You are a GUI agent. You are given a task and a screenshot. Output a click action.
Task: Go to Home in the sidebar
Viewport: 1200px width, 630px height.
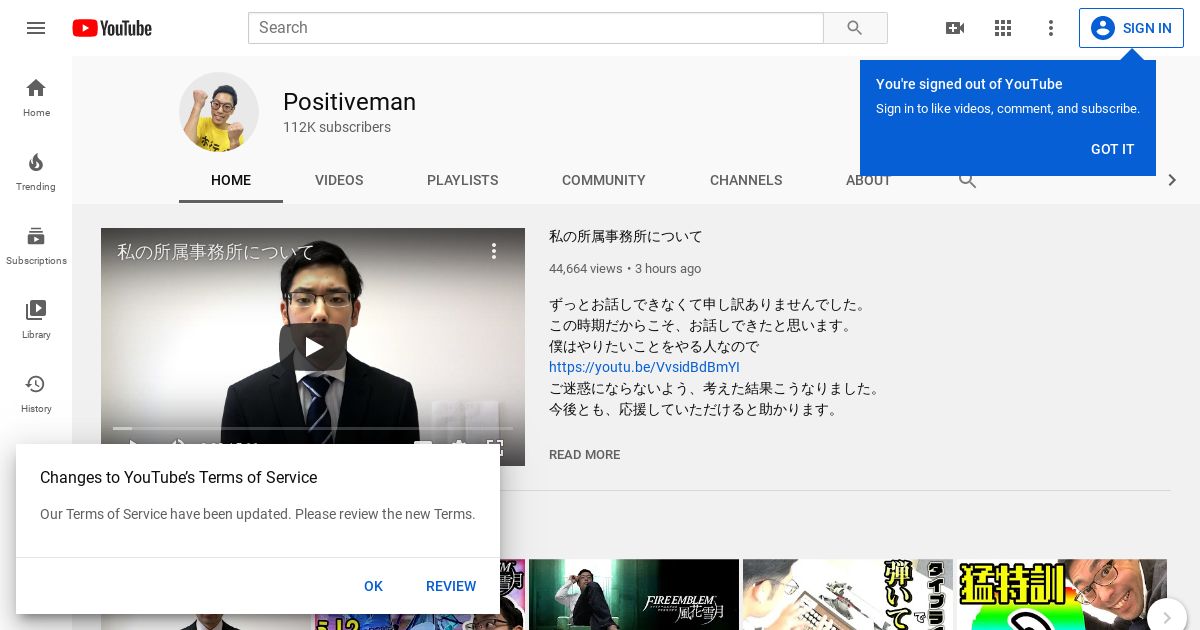(36, 97)
